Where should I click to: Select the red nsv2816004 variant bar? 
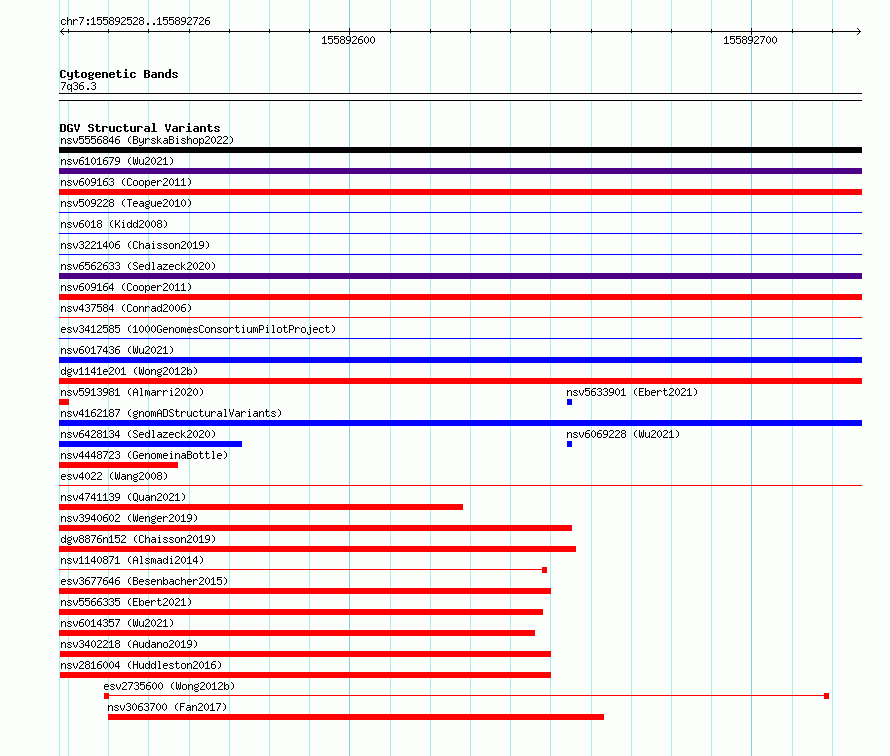click(305, 675)
